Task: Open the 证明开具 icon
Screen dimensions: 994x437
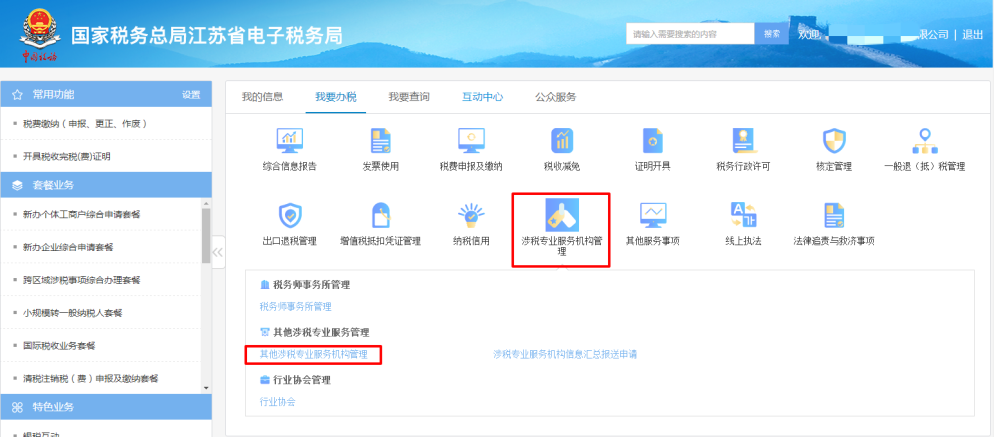Action: (652, 142)
